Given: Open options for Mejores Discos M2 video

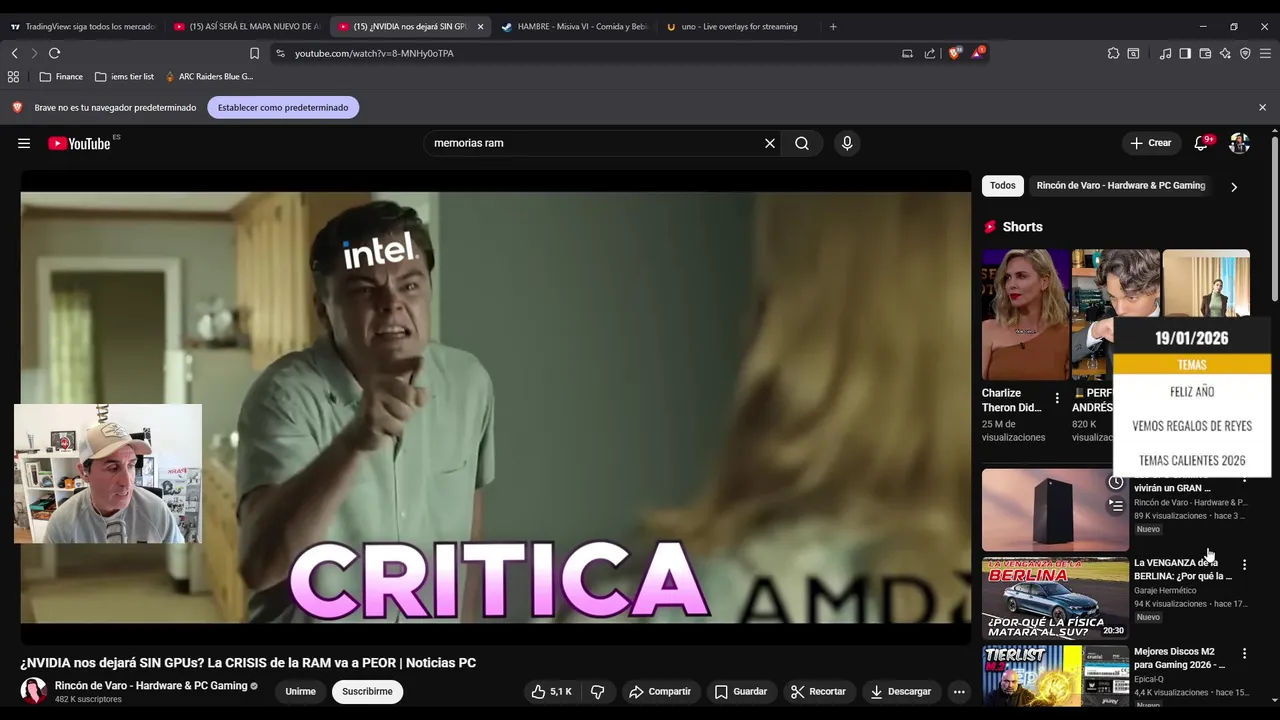Looking at the screenshot, I should click(1244, 653).
